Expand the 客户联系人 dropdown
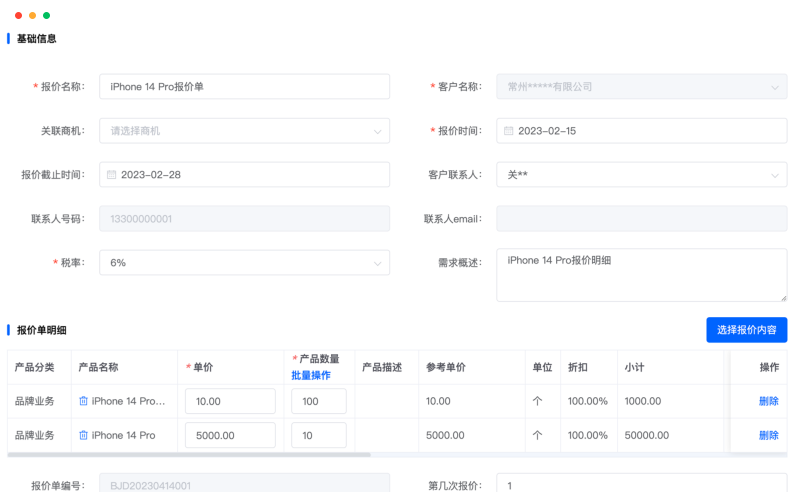 coord(641,175)
